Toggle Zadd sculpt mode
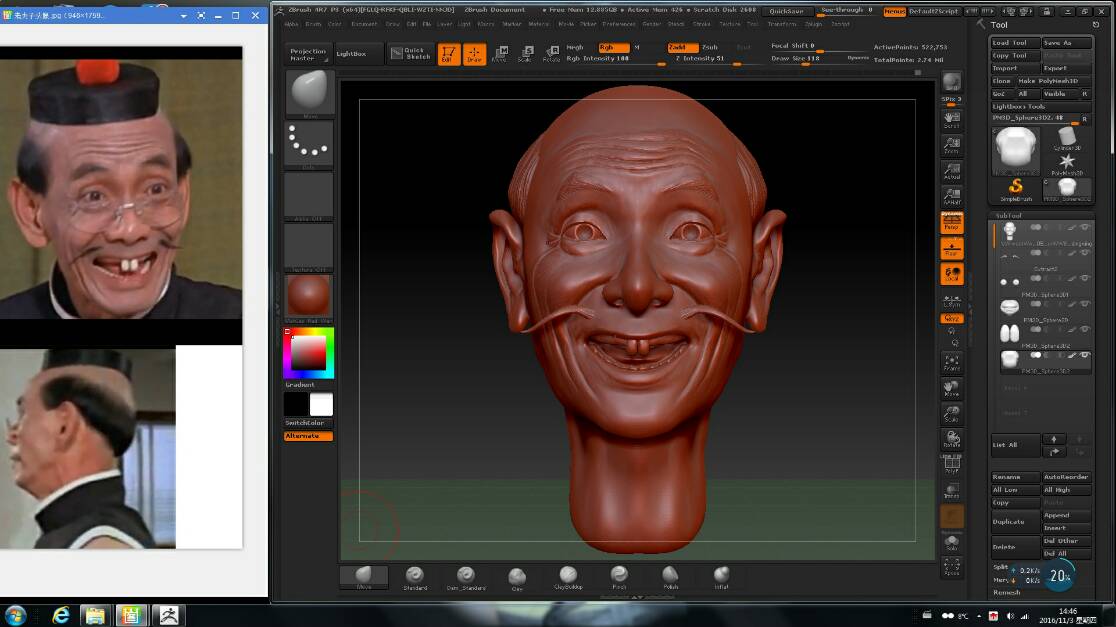Image resolution: width=1116 pixels, height=627 pixels. tap(682, 47)
